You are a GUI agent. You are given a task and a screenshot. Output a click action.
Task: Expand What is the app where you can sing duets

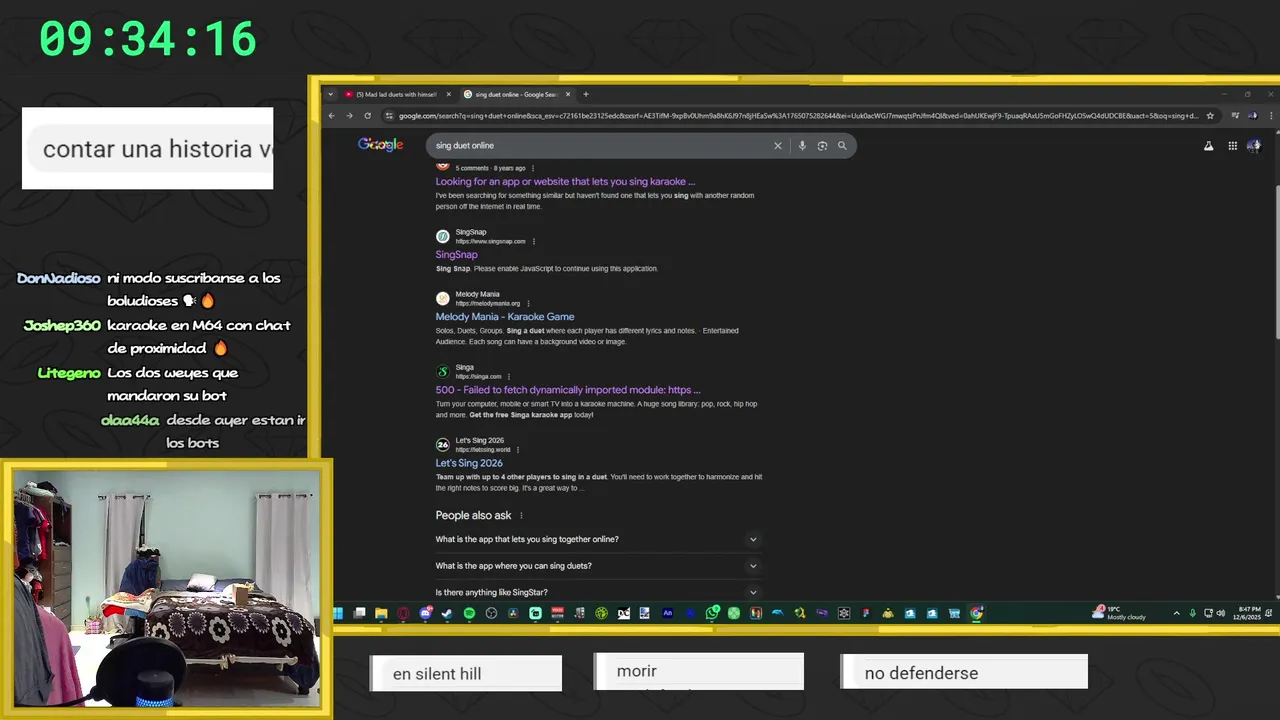click(597, 566)
